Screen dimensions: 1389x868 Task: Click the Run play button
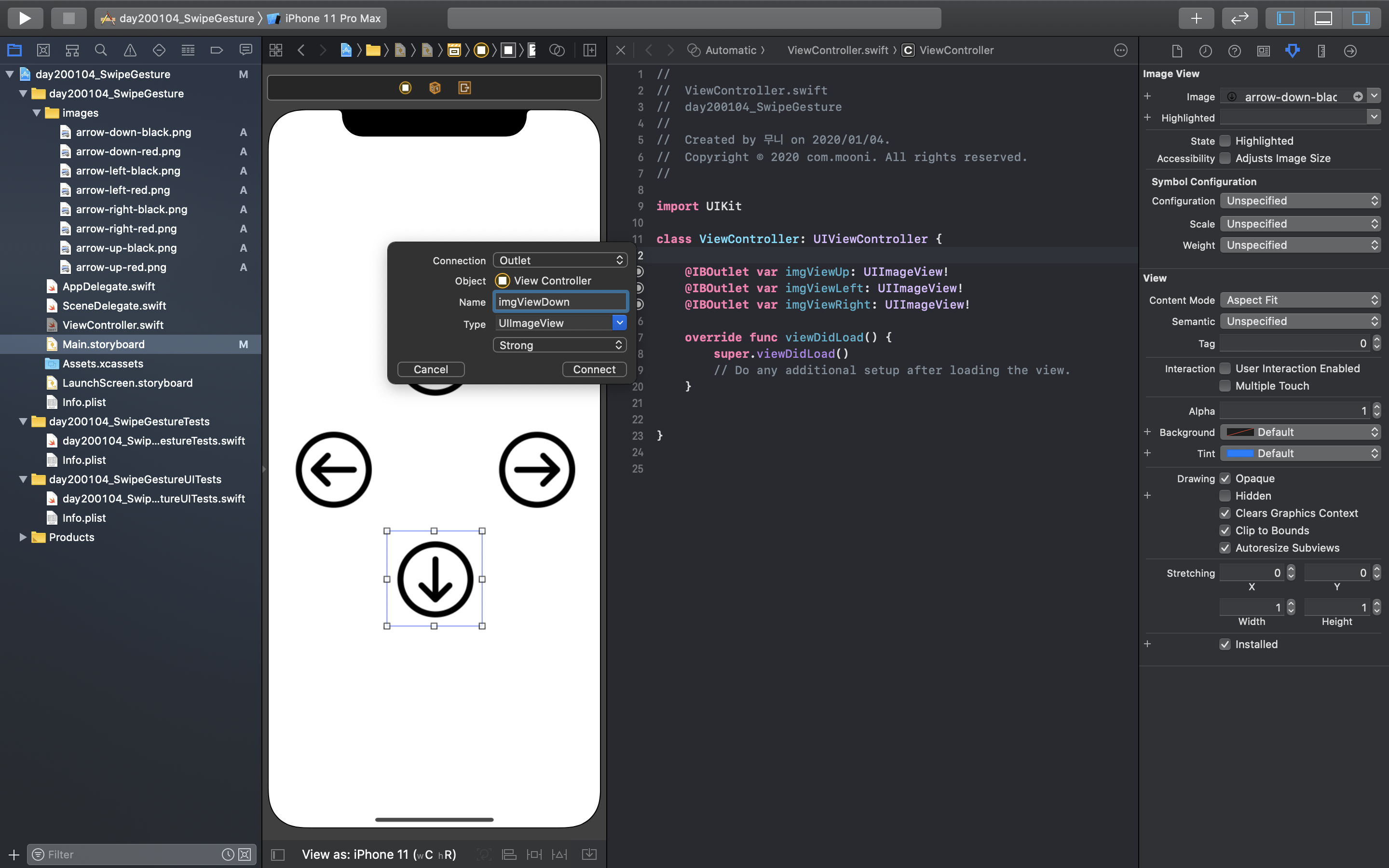click(25, 18)
